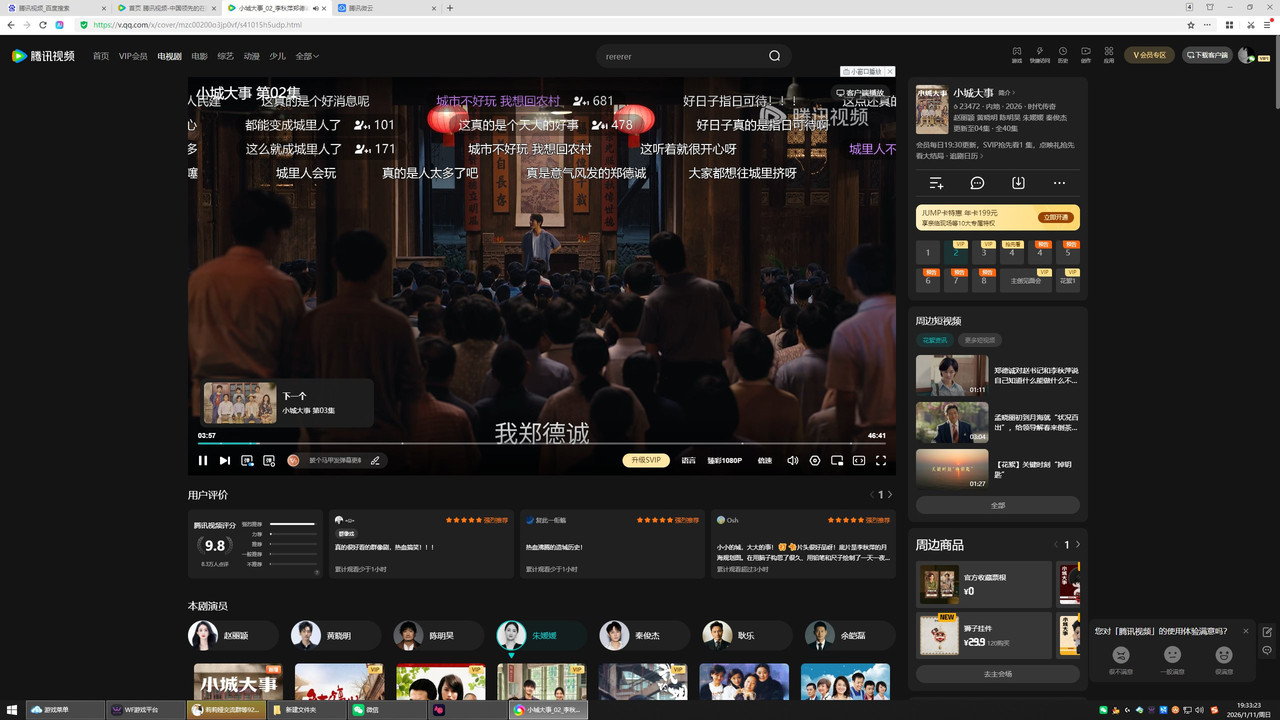Select the 主创见面会 episode tile

coord(1026,280)
